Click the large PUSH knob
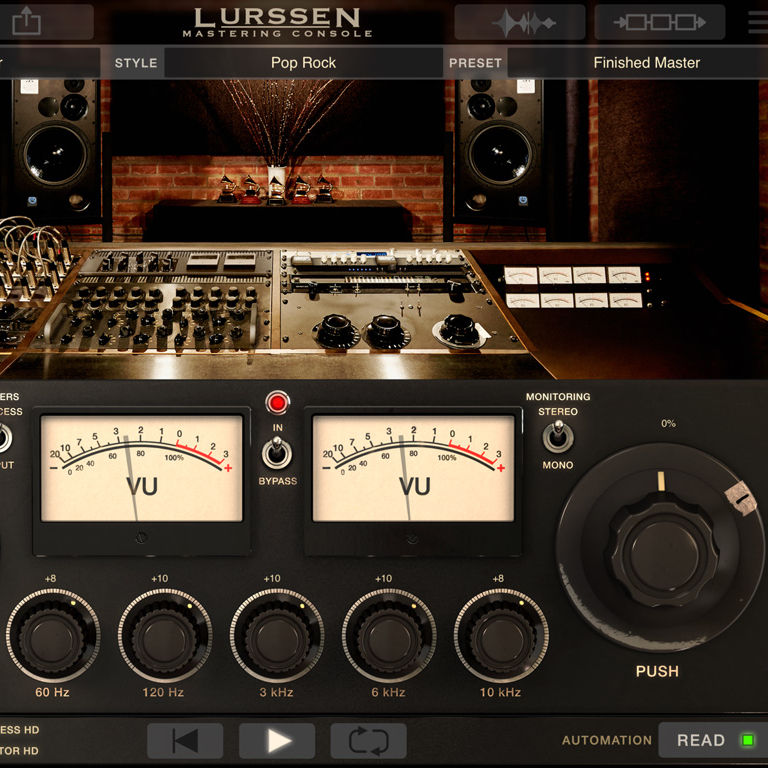The width and height of the screenshot is (768, 768). (x=661, y=549)
